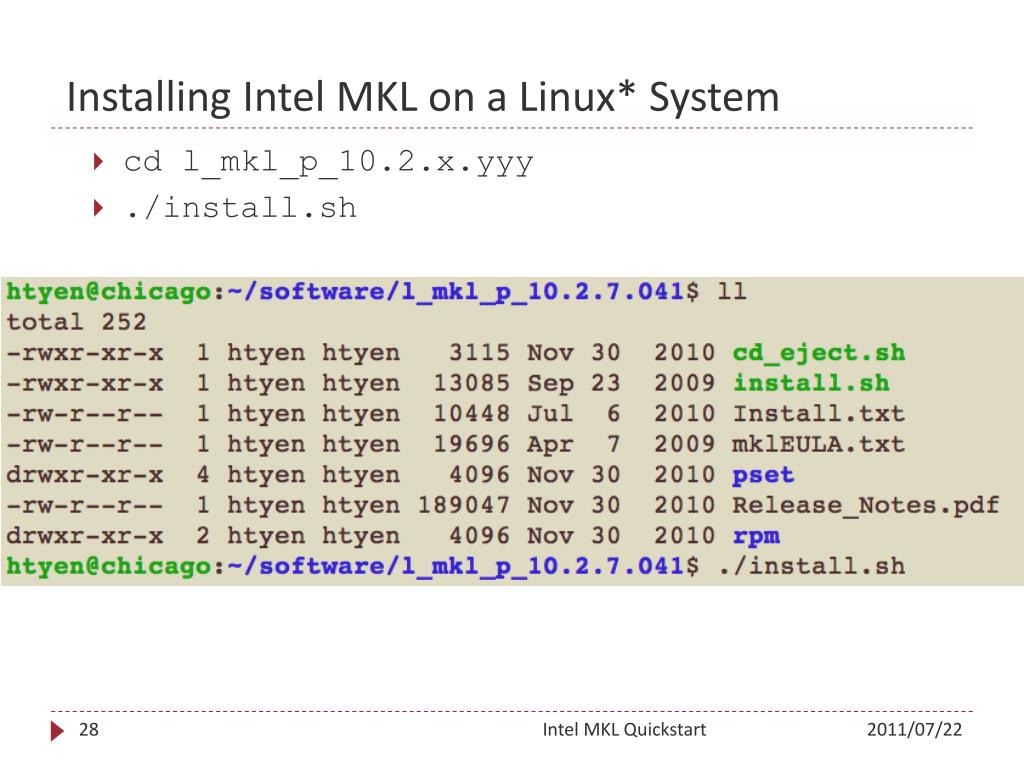Click the blue 'pset' directory name

(x=763, y=475)
